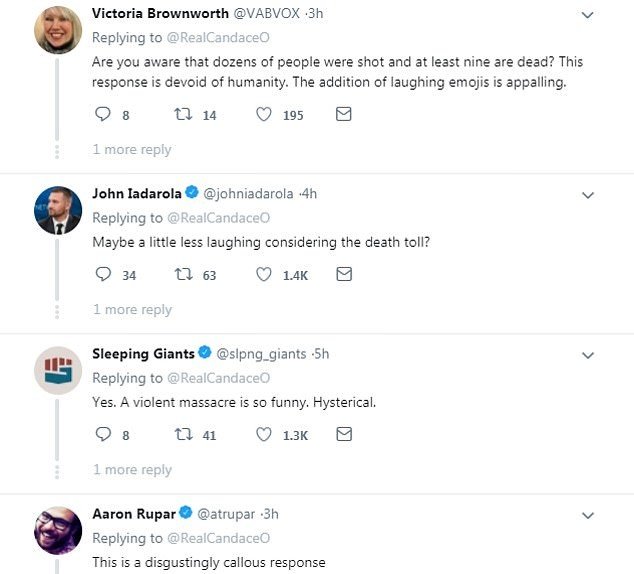The width and height of the screenshot is (634, 574).
Task: Like the Sleeping Giants tweet
Action: pos(264,435)
